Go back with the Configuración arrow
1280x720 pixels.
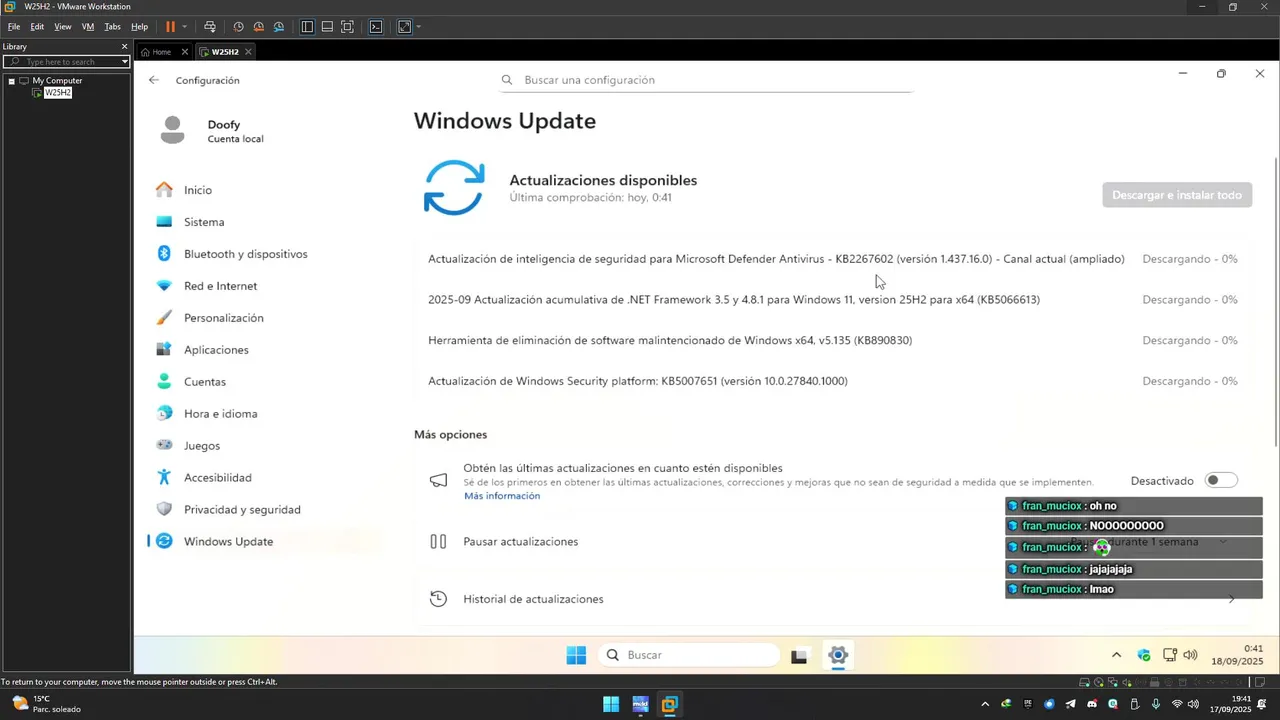(153, 80)
